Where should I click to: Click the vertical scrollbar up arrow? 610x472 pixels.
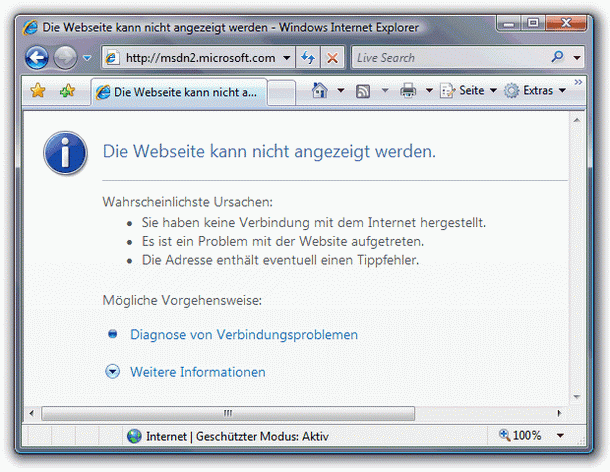click(x=577, y=120)
